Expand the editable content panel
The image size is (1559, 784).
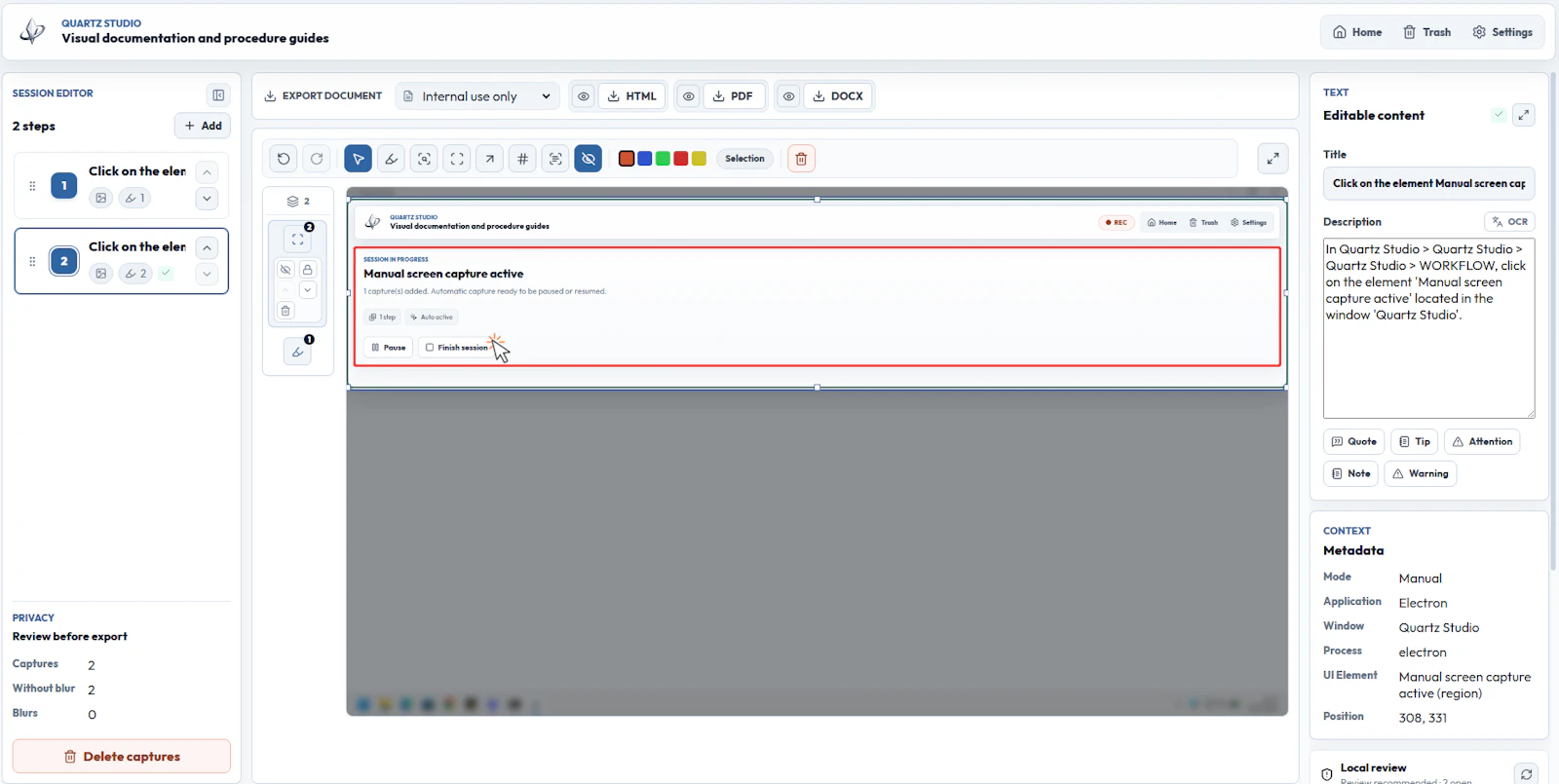coord(1524,115)
